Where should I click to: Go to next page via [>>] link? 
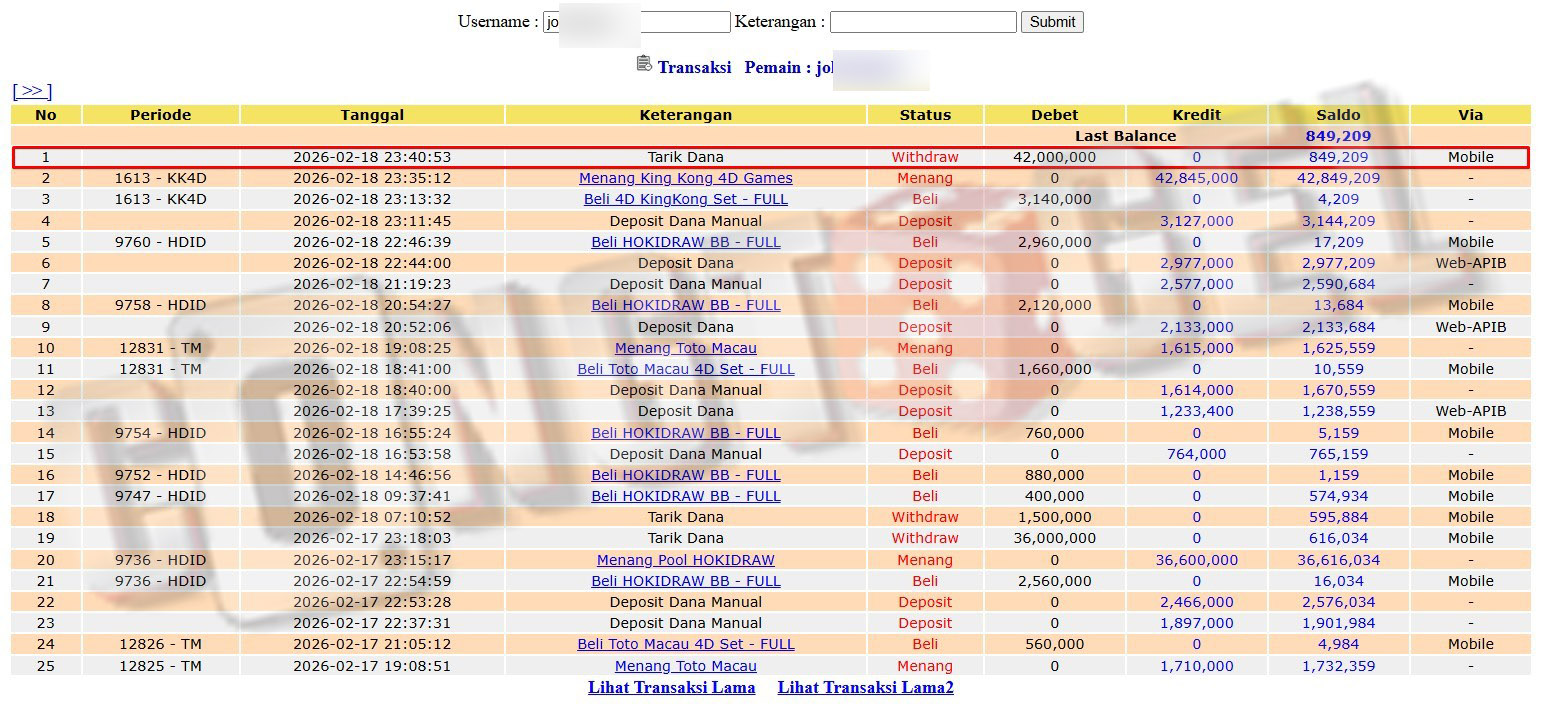coord(32,91)
